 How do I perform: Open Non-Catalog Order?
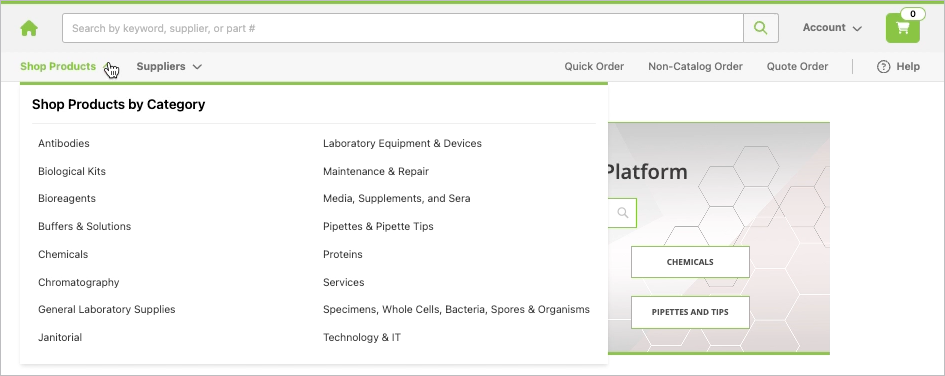(x=695, y=67)
